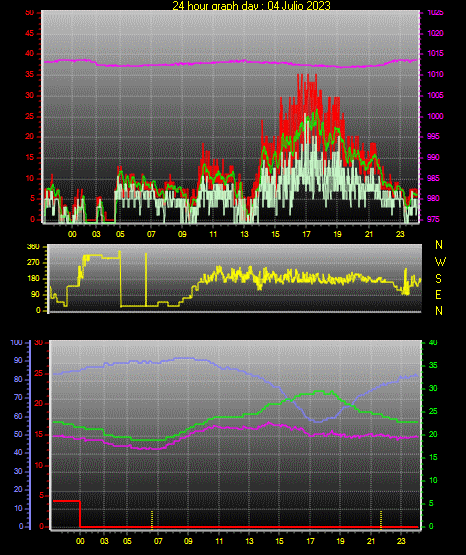Click the 90 humidity axis label
The image size is (466, 555).
tap(18, 360)
